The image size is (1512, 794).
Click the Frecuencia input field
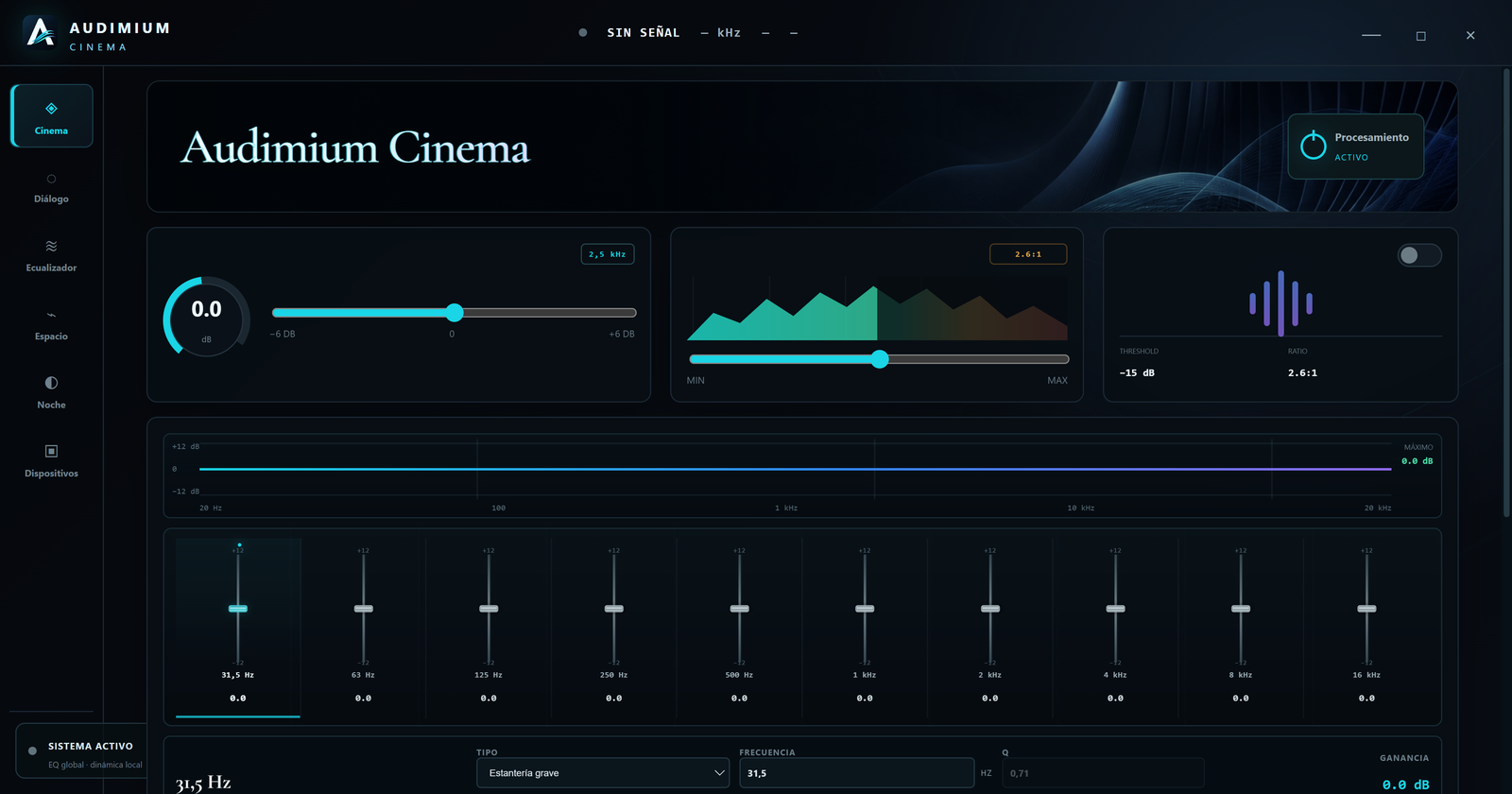coord(857,773)
